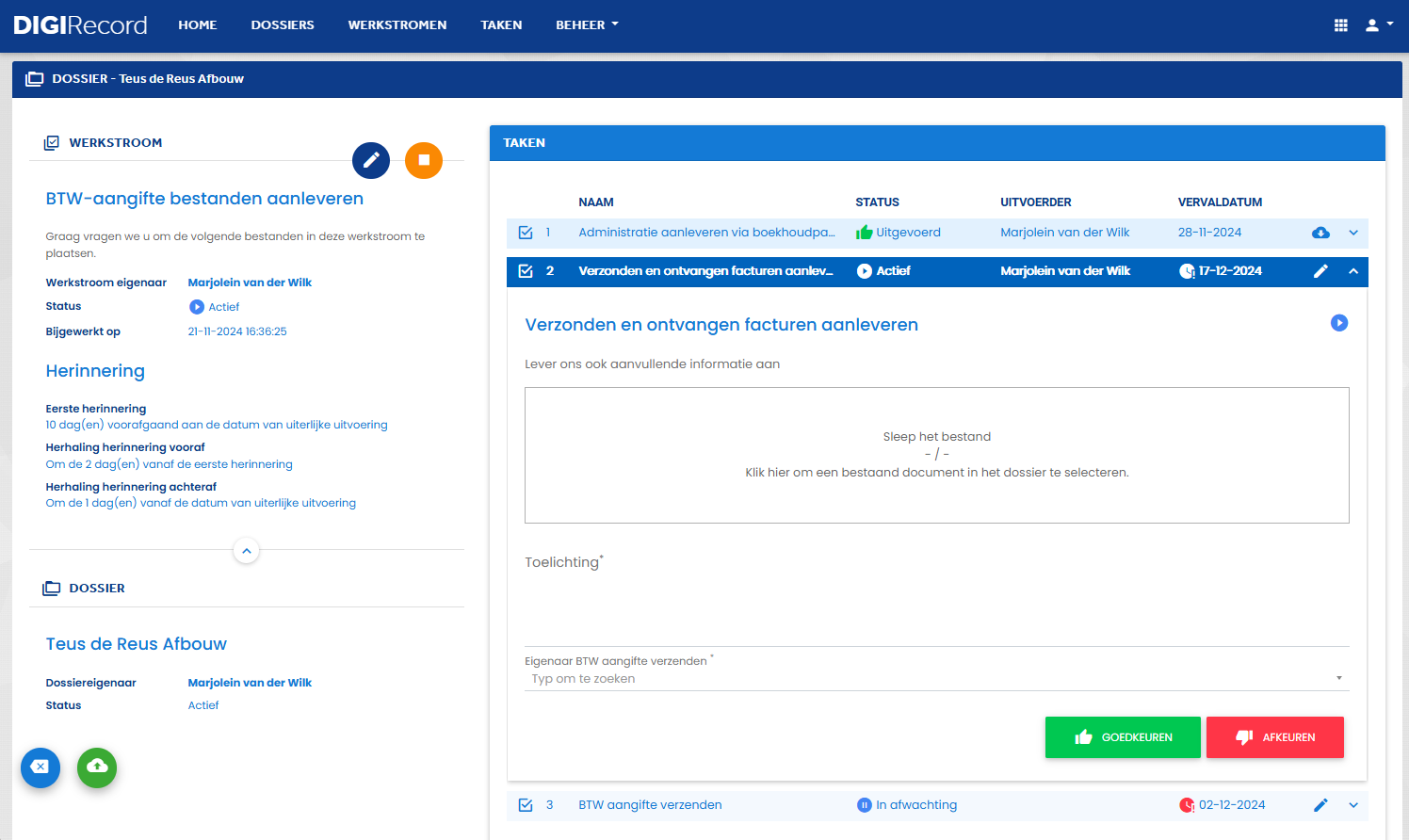
Task: Edit task 2 using its pencil icon
Action: (1320, 271)
